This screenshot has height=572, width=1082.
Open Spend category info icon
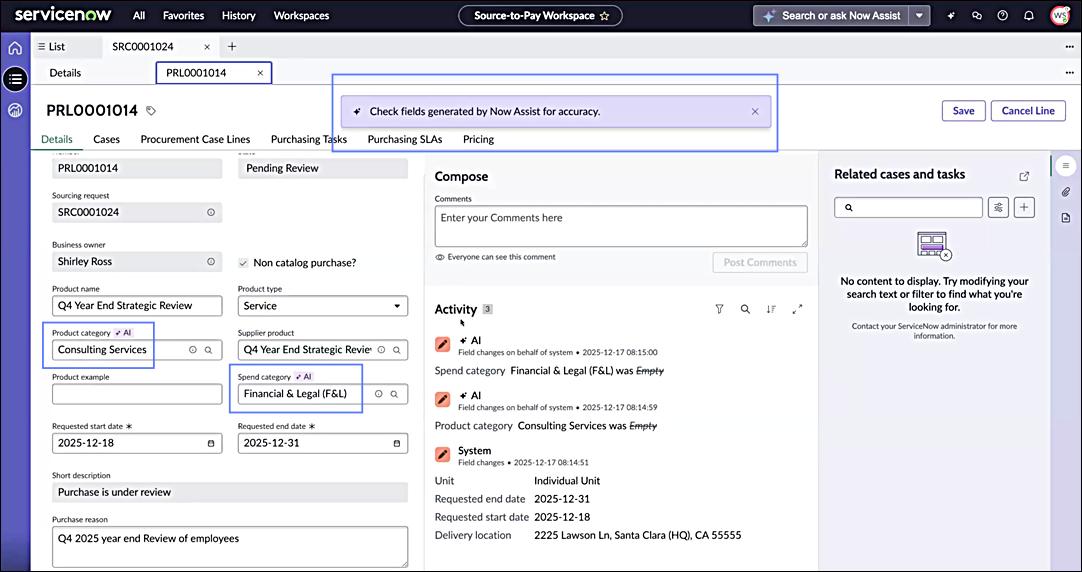(378, 394)
